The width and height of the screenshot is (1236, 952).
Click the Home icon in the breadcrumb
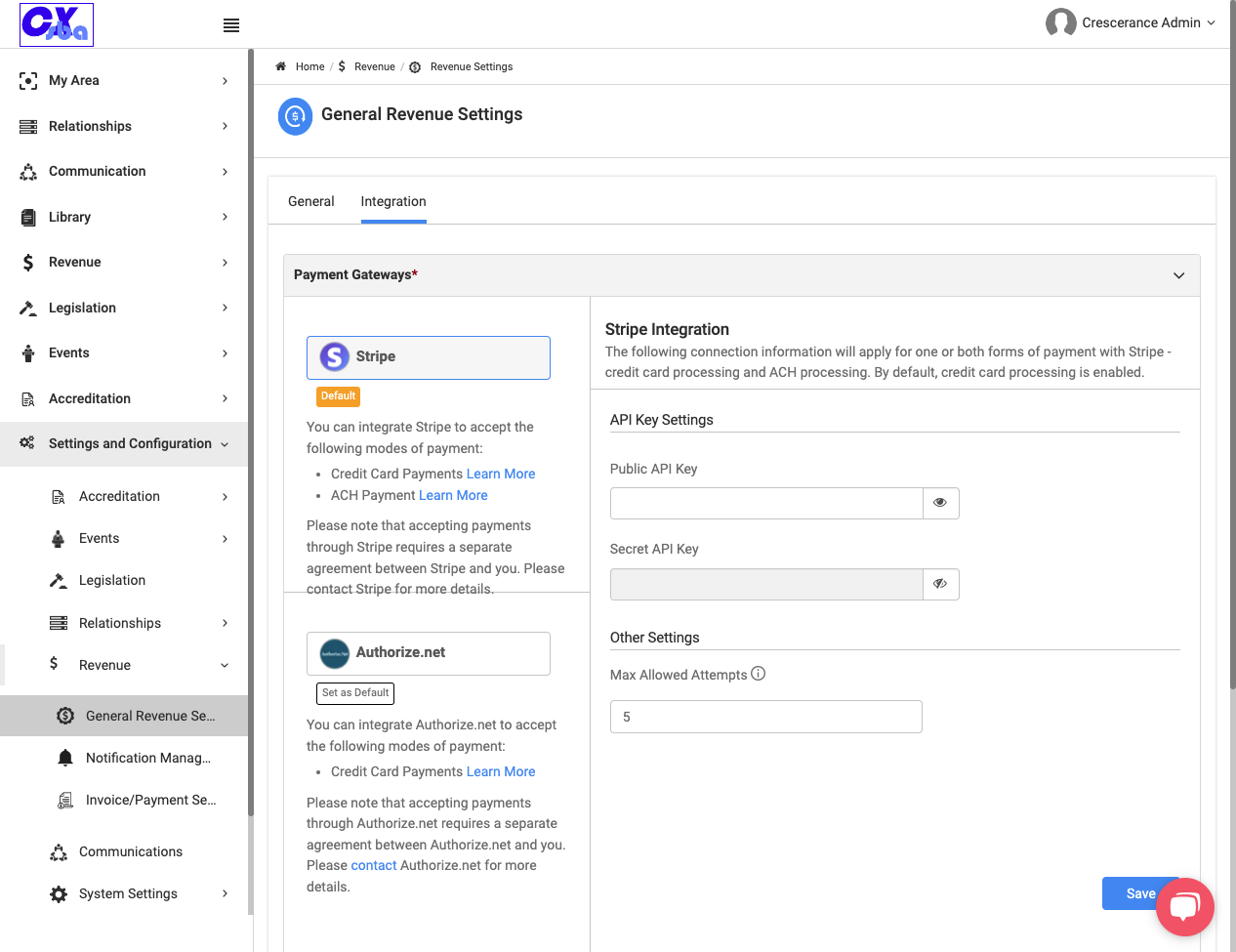pyautogui.click(x=281, y=66)
